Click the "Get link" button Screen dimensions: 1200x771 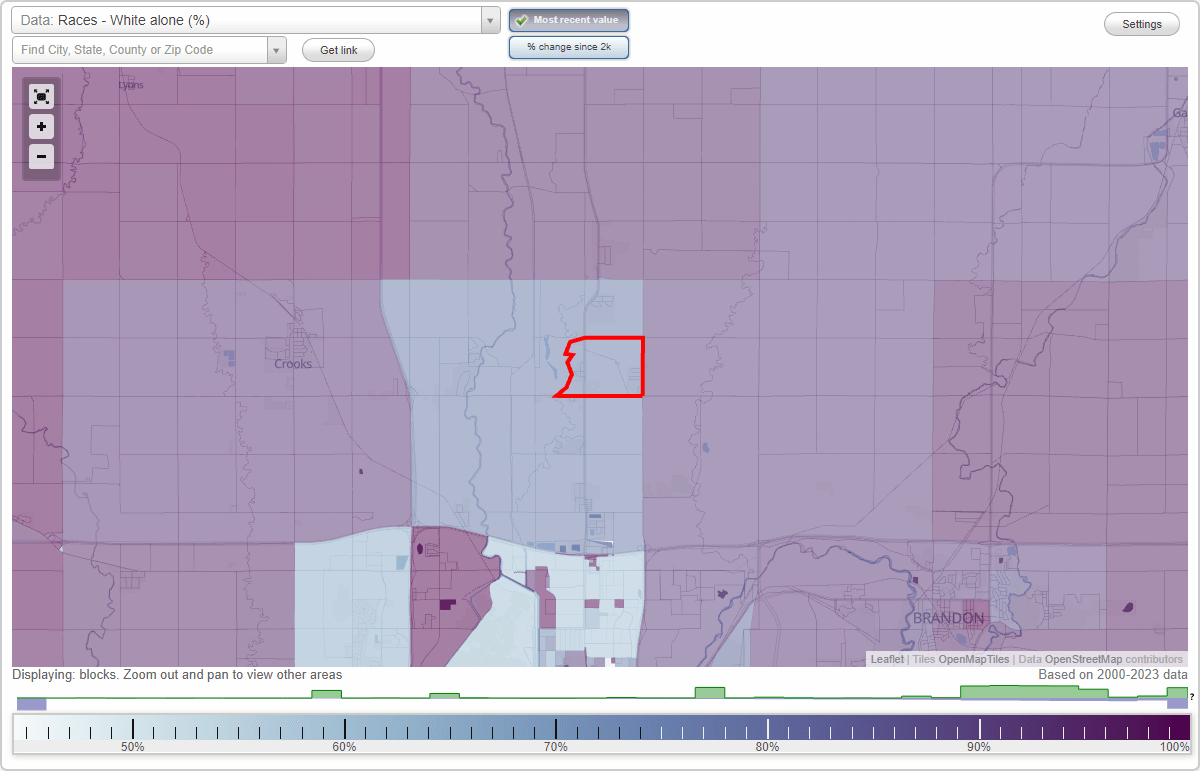click(x=338, y=50)
